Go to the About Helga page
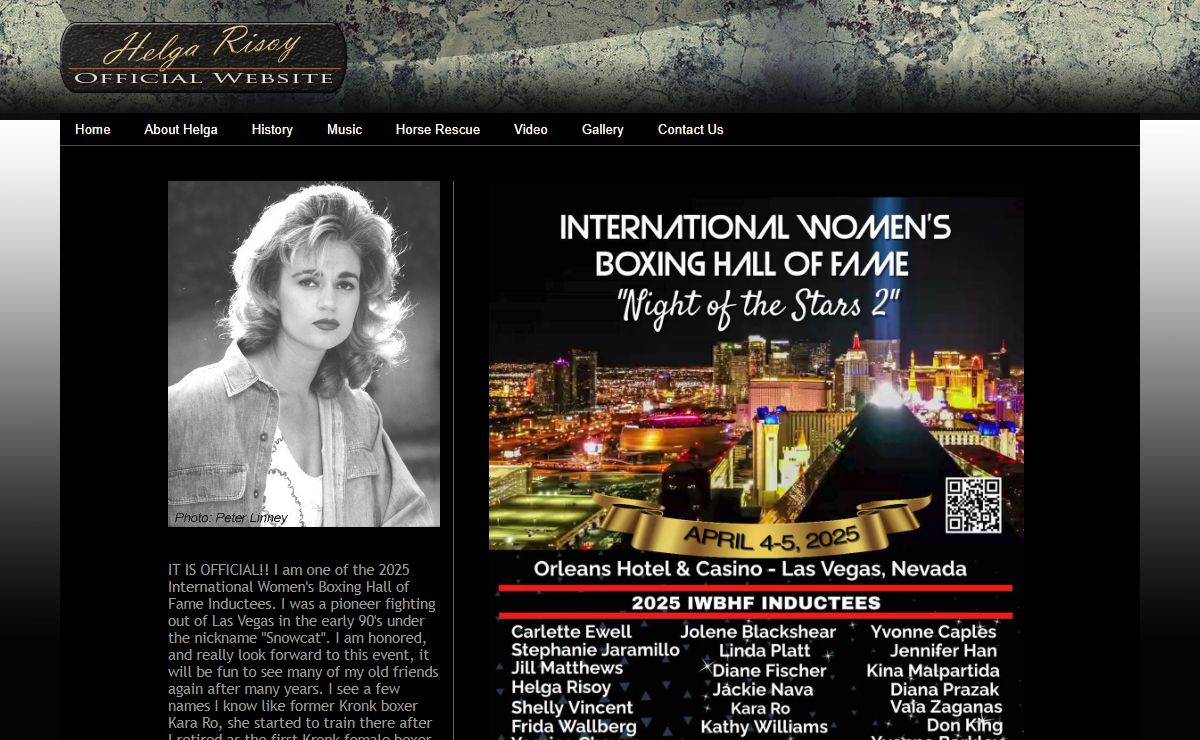This screenshot has height=740, width=1200. coord(181,130)
